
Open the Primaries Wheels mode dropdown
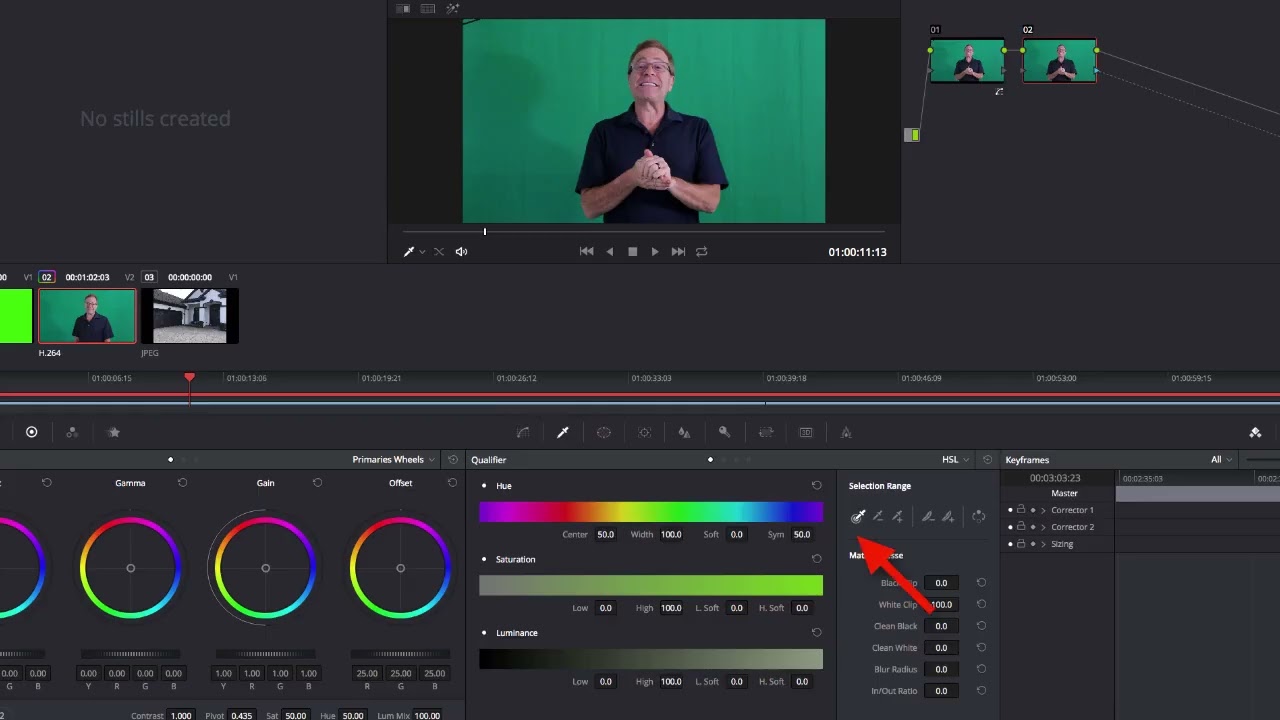click(x=393, y=460)
